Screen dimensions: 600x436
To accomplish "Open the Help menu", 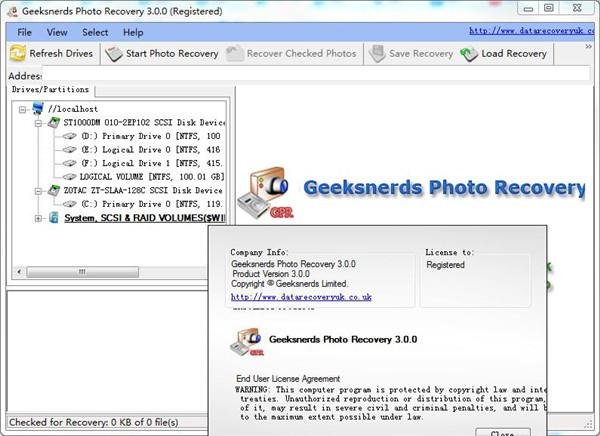I will pyautogui.click(x=133, y=32).
